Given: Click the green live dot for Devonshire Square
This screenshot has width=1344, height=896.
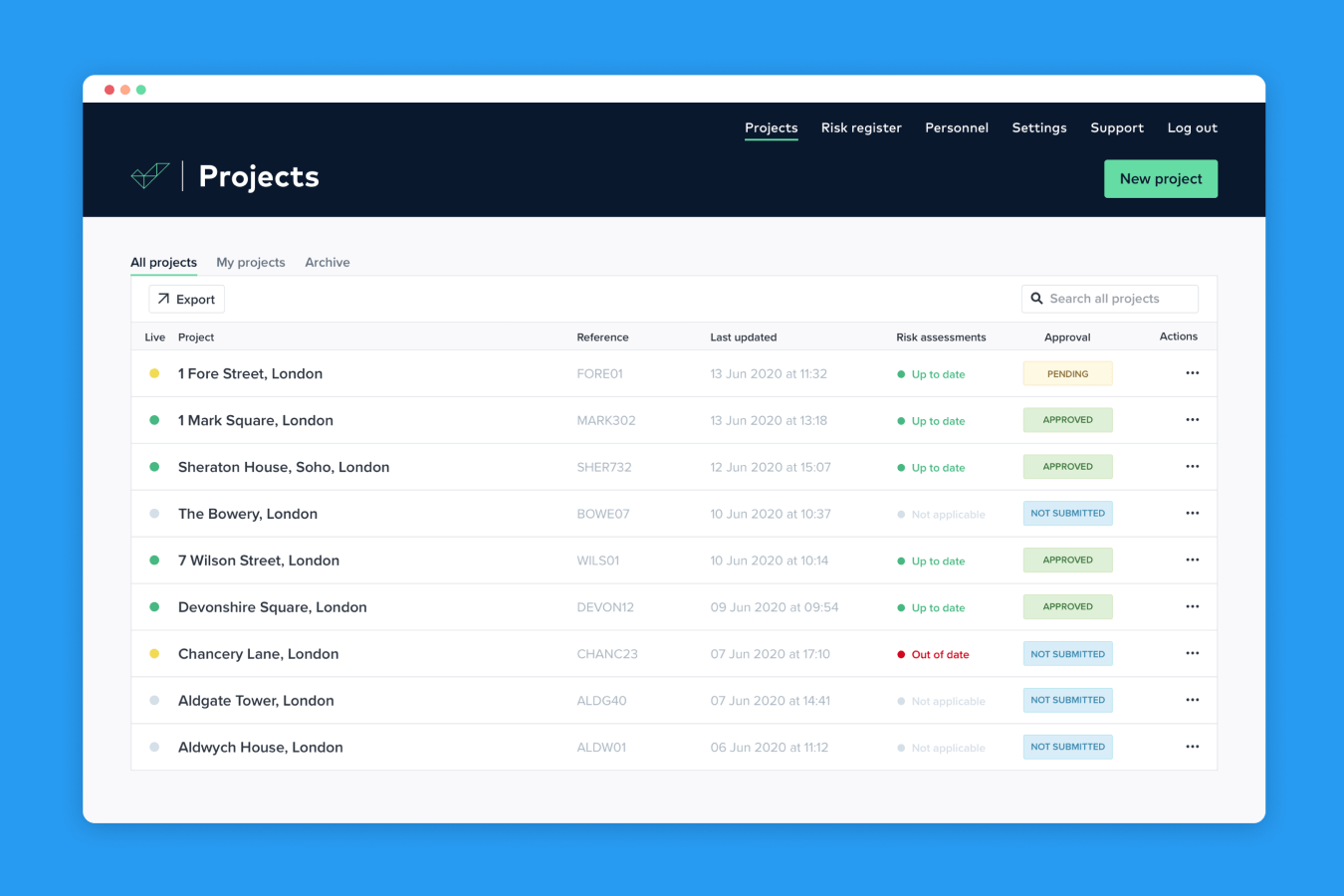Looking at the screenshot, I should 154,607.
